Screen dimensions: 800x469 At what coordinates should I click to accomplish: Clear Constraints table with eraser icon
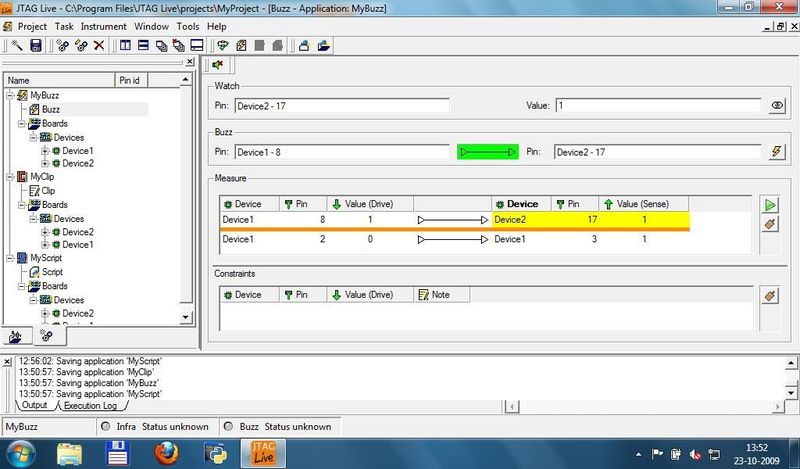click(770, 295)
